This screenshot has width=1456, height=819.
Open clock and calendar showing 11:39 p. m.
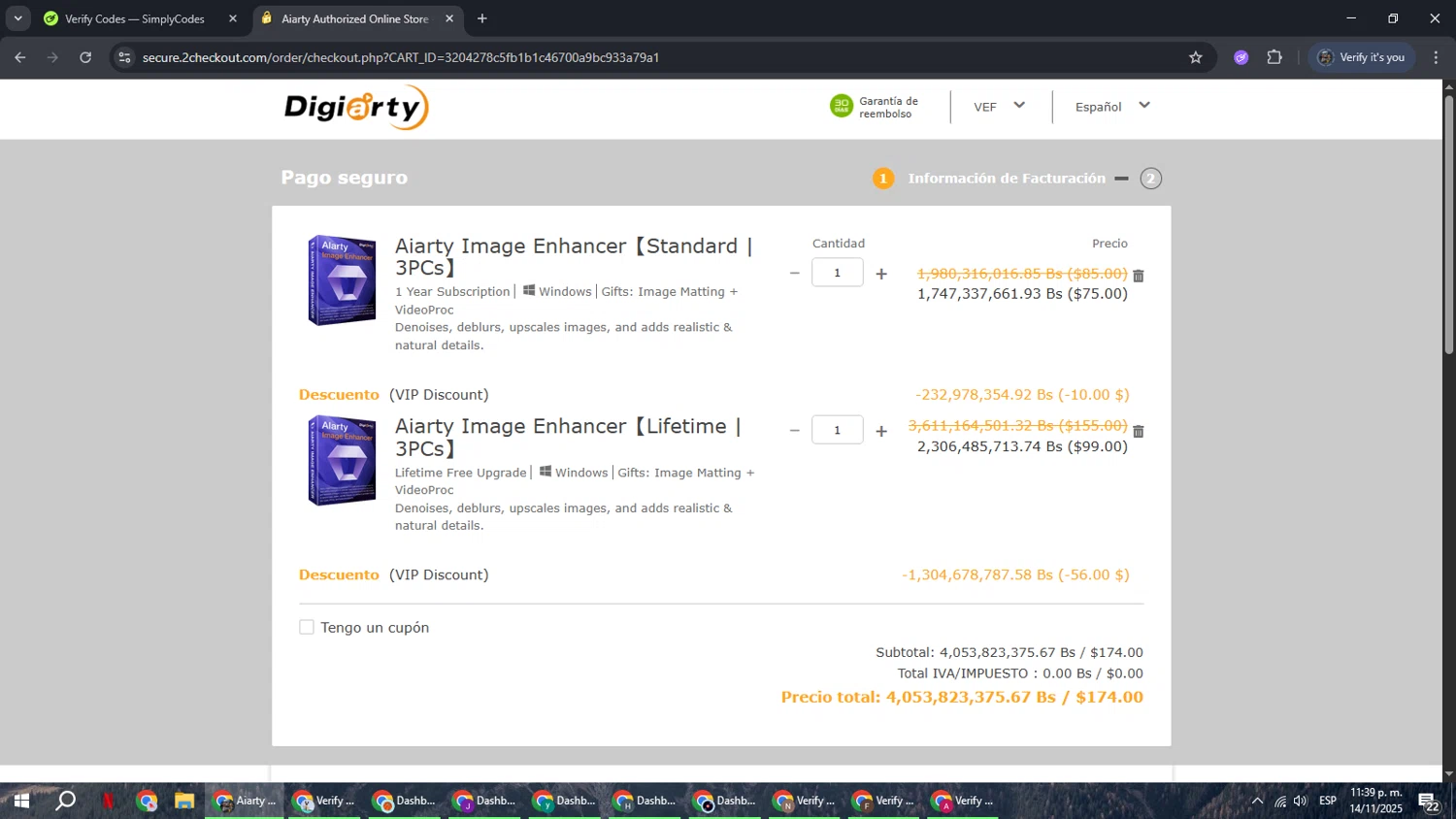pos(1376,801)
